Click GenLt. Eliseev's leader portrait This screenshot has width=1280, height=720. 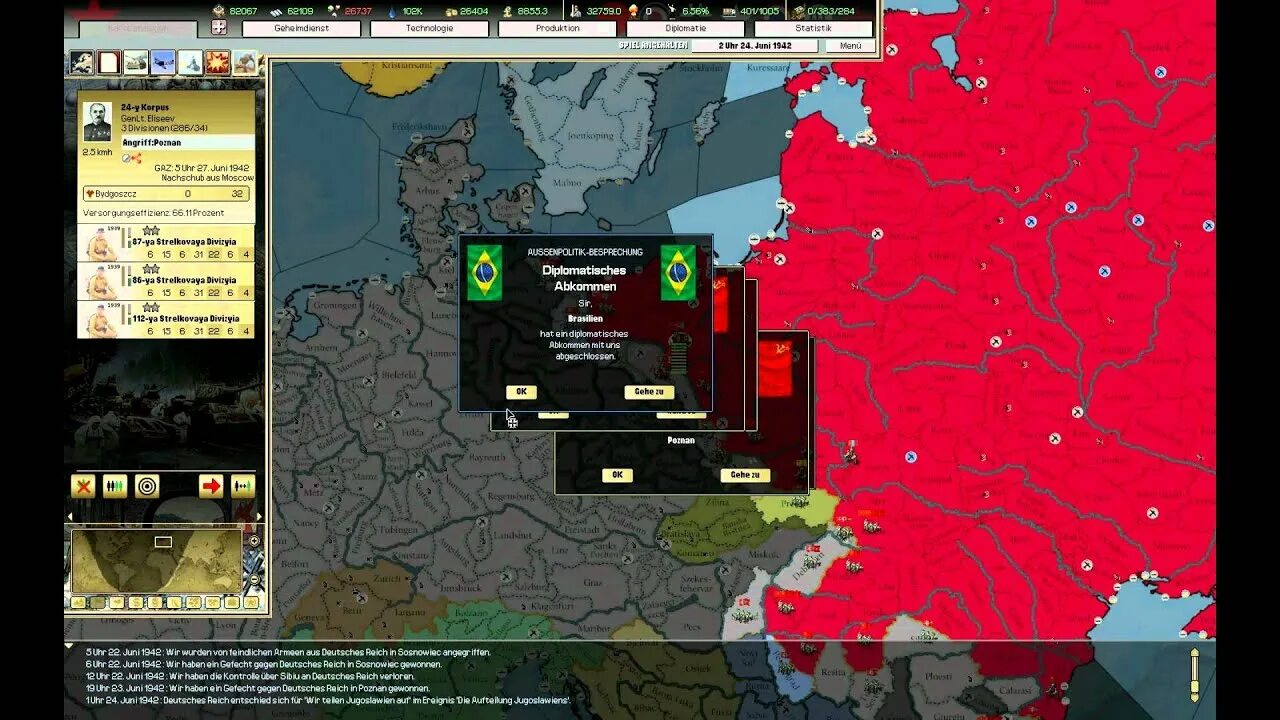tap(99, 121)
